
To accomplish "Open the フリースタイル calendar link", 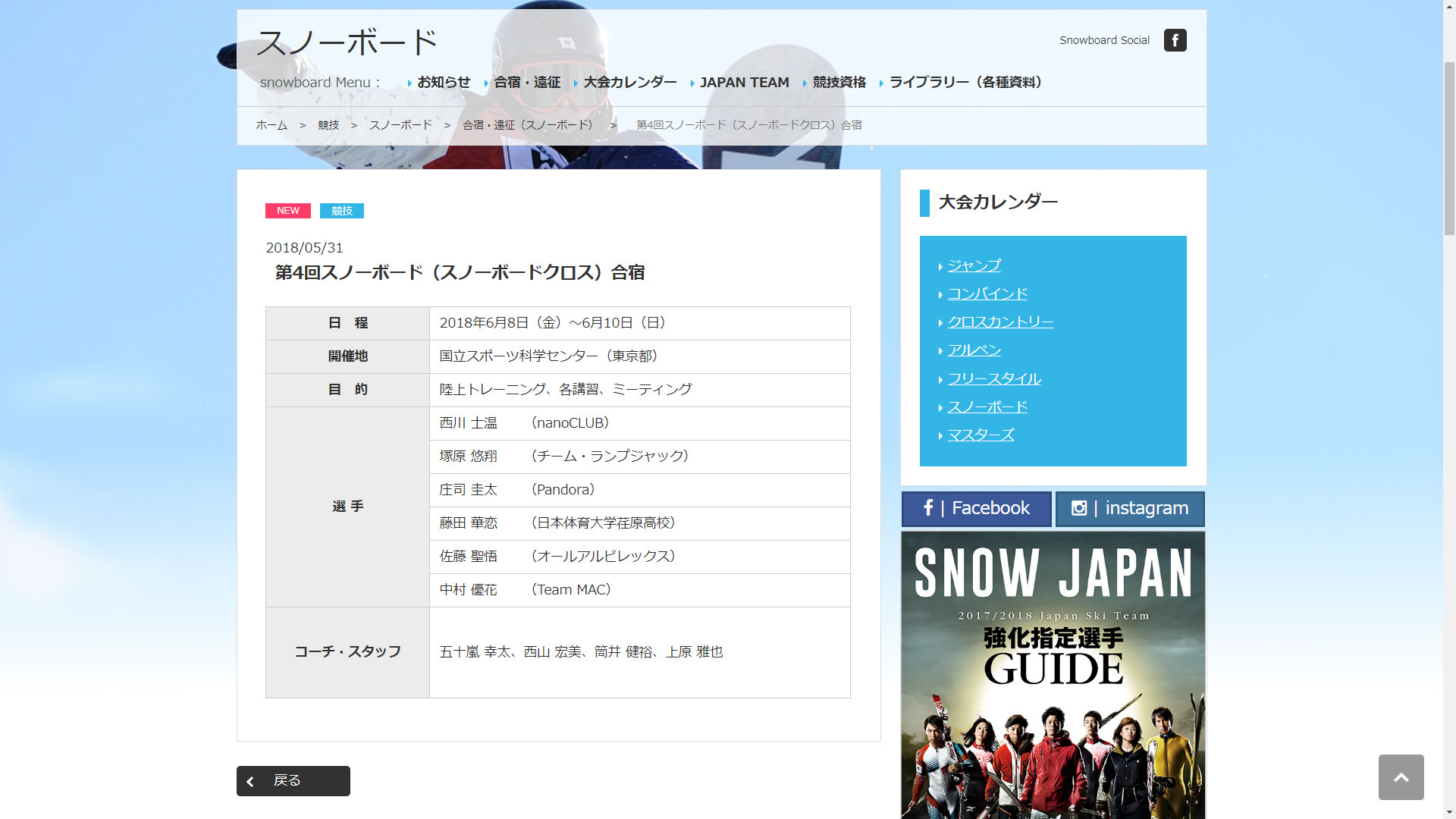I will click(993, 379).
